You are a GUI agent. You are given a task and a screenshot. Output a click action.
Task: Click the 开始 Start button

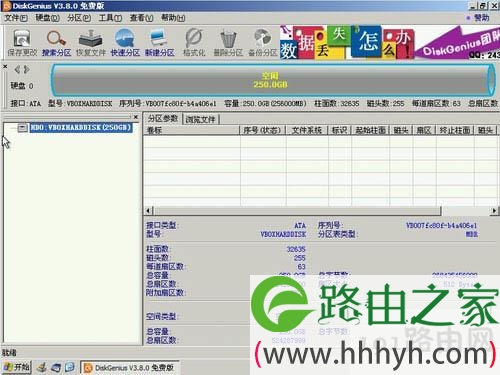pos(17,367)
